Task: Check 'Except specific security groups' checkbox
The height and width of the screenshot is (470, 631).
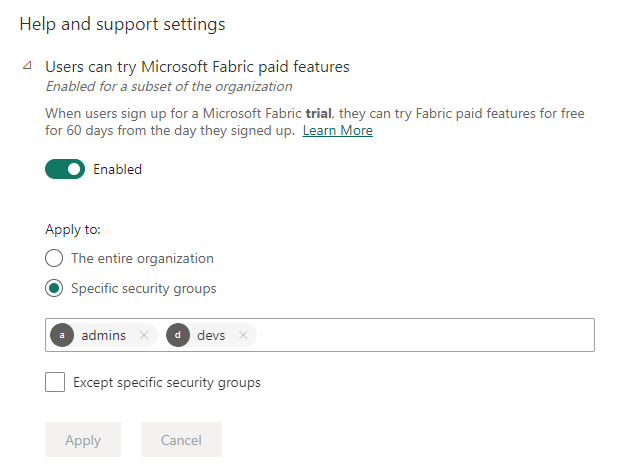Action: tap(55, 382)
